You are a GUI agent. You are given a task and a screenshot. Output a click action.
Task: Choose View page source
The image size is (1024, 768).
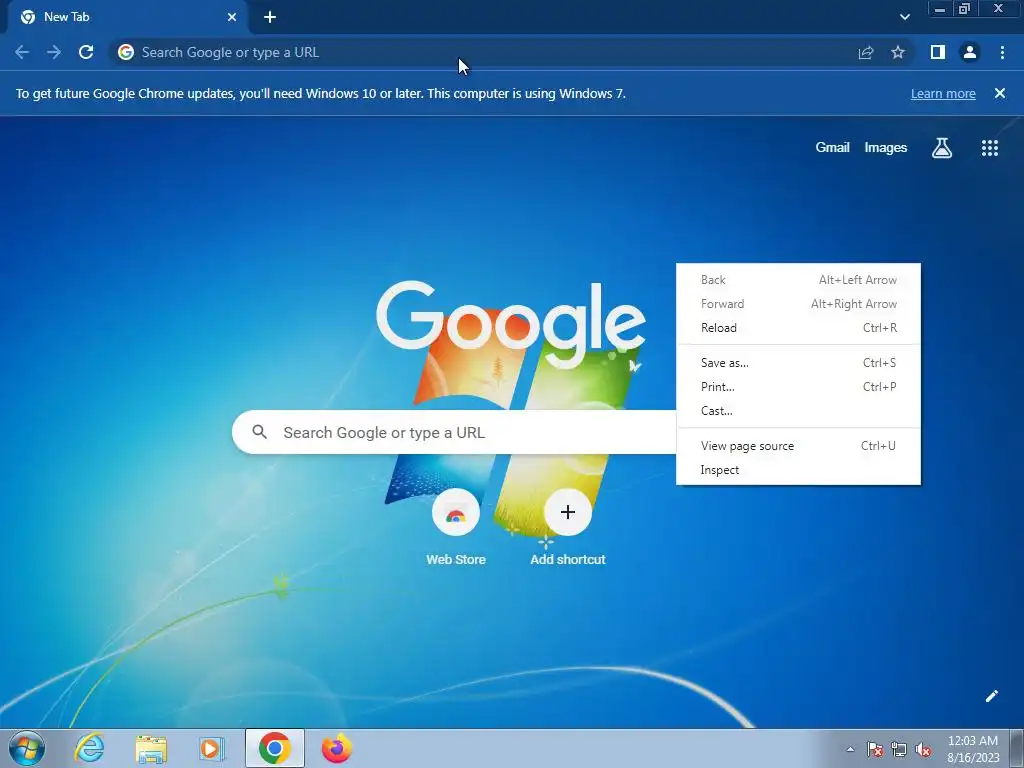(798, 446)
